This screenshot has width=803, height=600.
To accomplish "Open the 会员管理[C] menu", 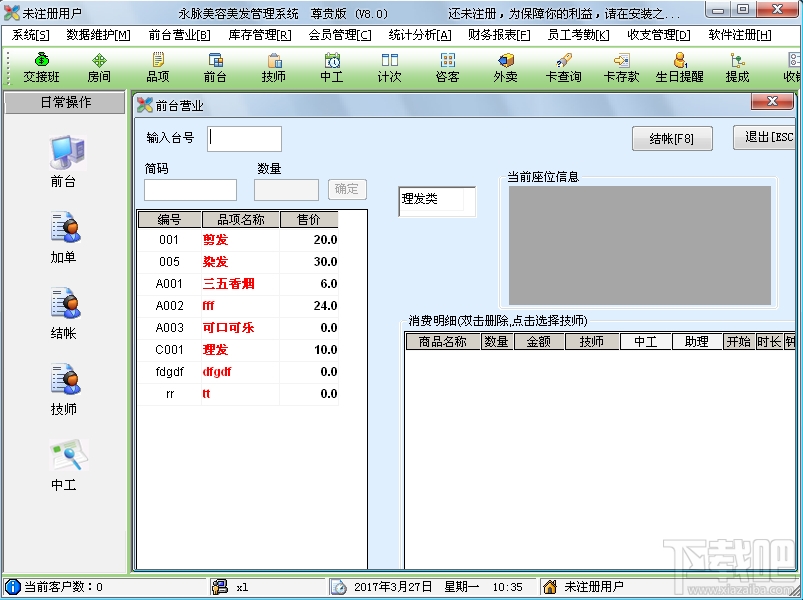I will 340,35.
